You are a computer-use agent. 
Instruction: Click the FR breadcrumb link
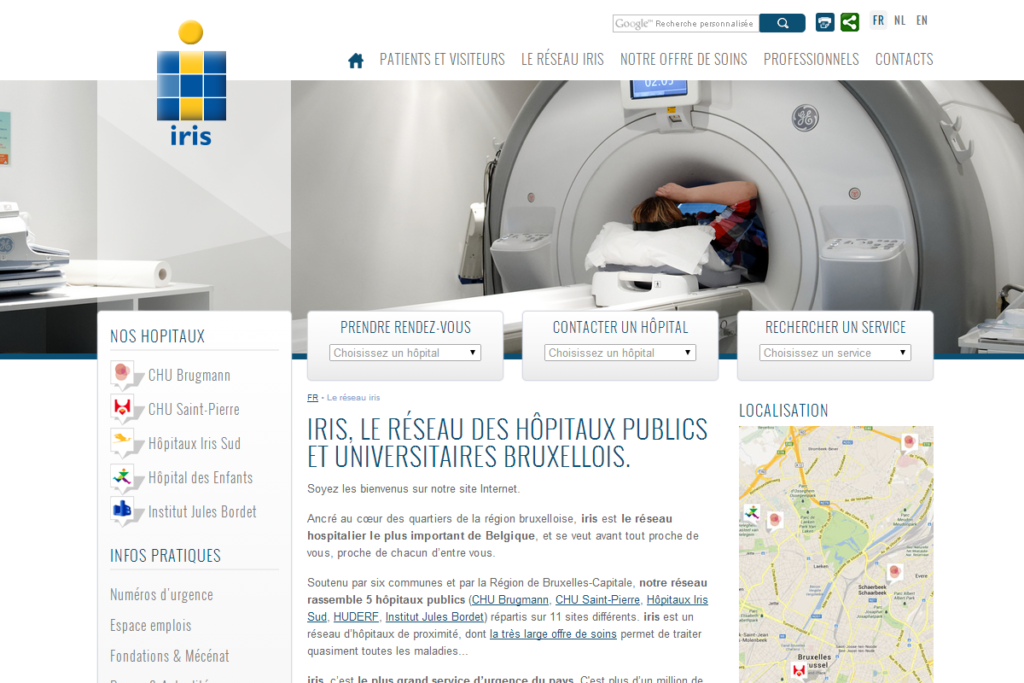click(x=313, y=398)
